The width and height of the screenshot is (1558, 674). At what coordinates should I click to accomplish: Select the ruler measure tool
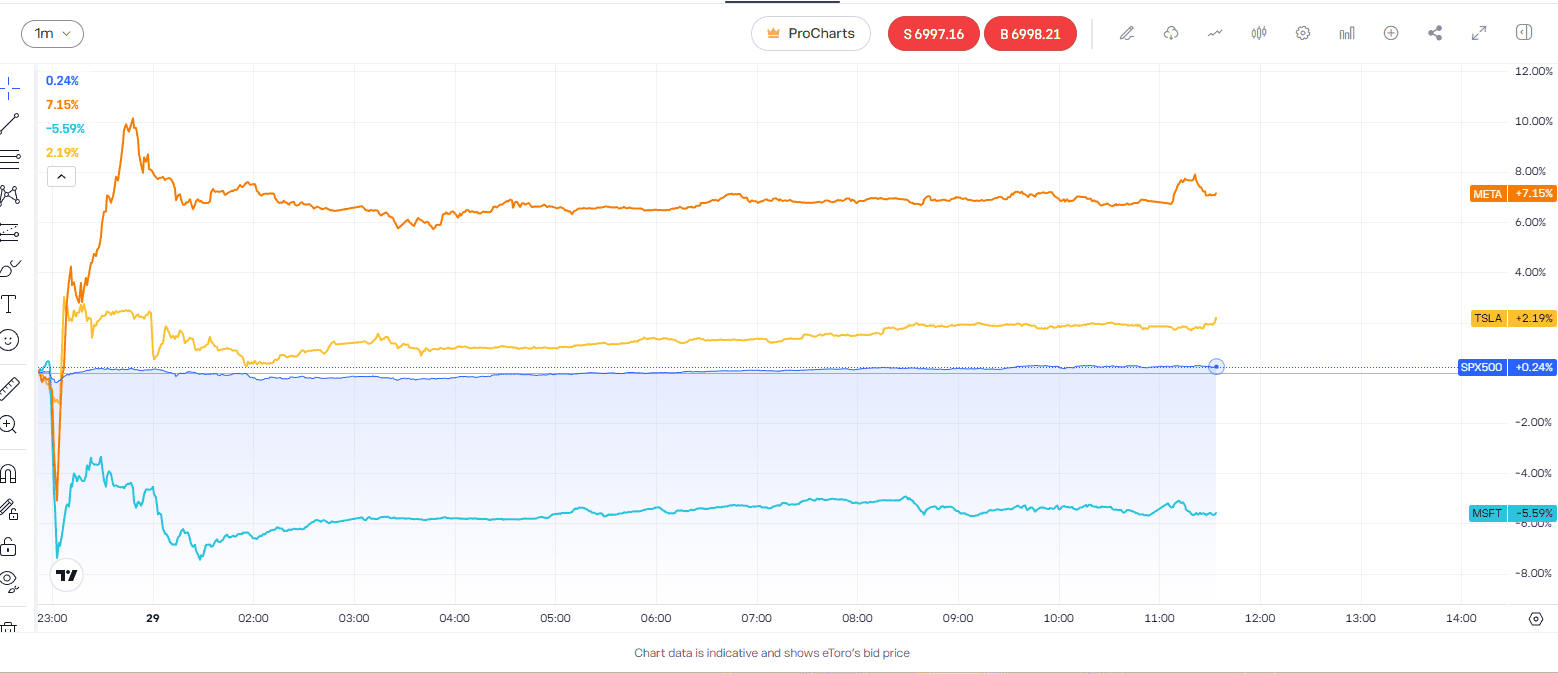[9, 388]
